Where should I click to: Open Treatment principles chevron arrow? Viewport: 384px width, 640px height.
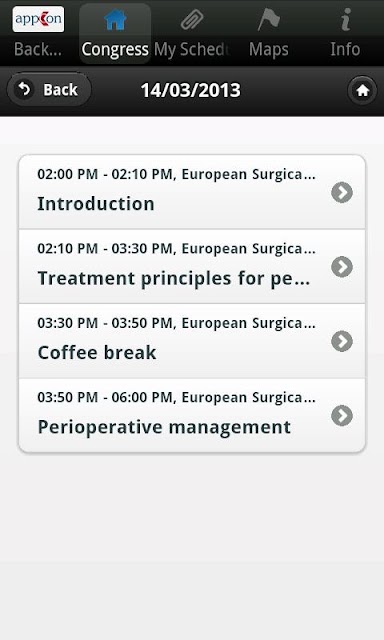point(342,267)
